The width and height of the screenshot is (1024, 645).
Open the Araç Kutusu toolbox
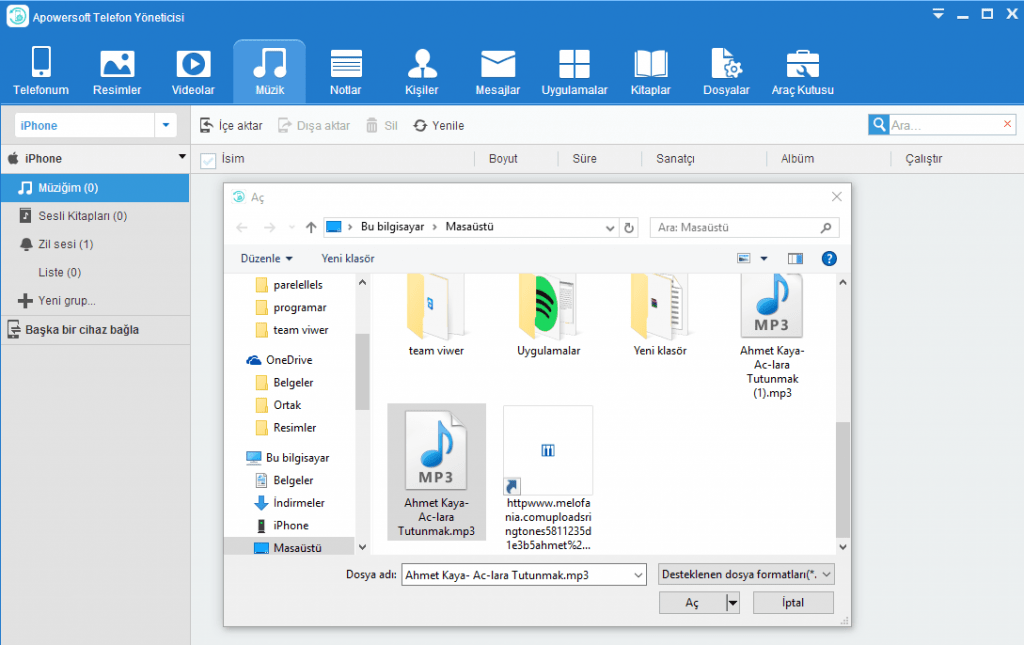coord(802,71)
